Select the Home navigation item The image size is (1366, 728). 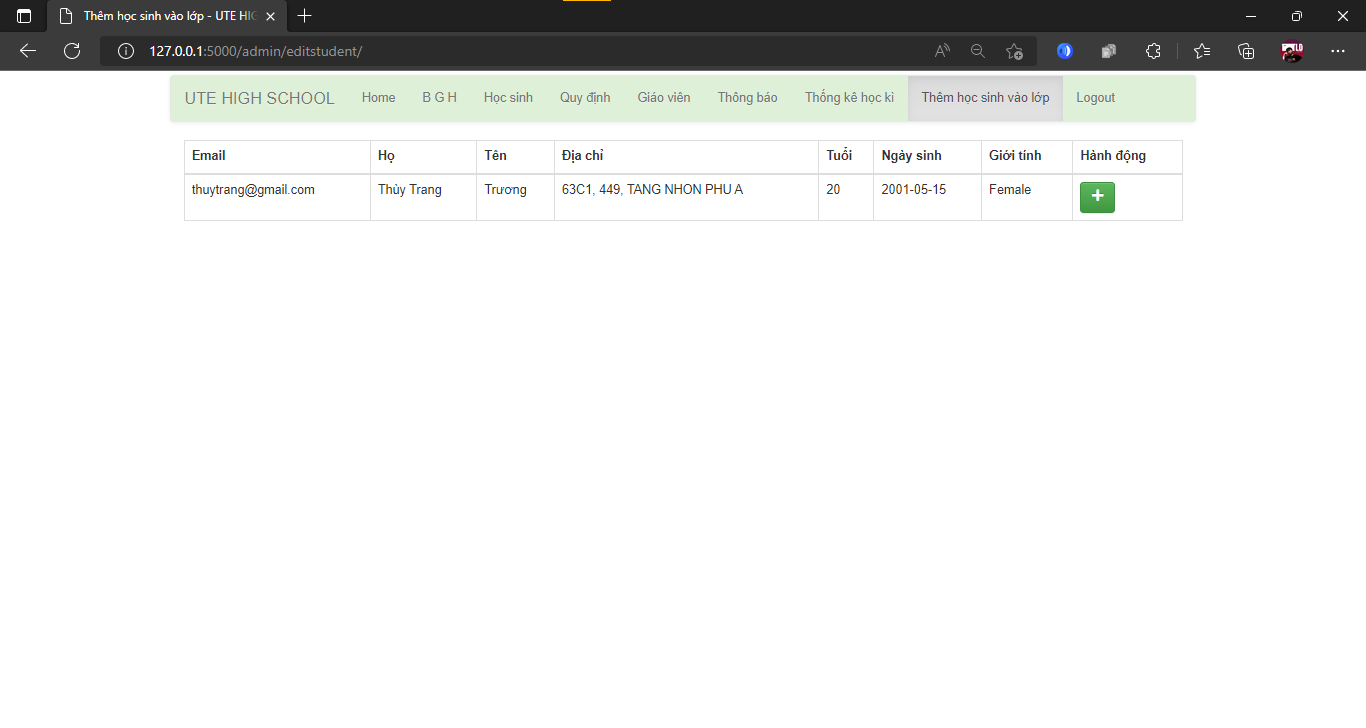click(378, 97)
